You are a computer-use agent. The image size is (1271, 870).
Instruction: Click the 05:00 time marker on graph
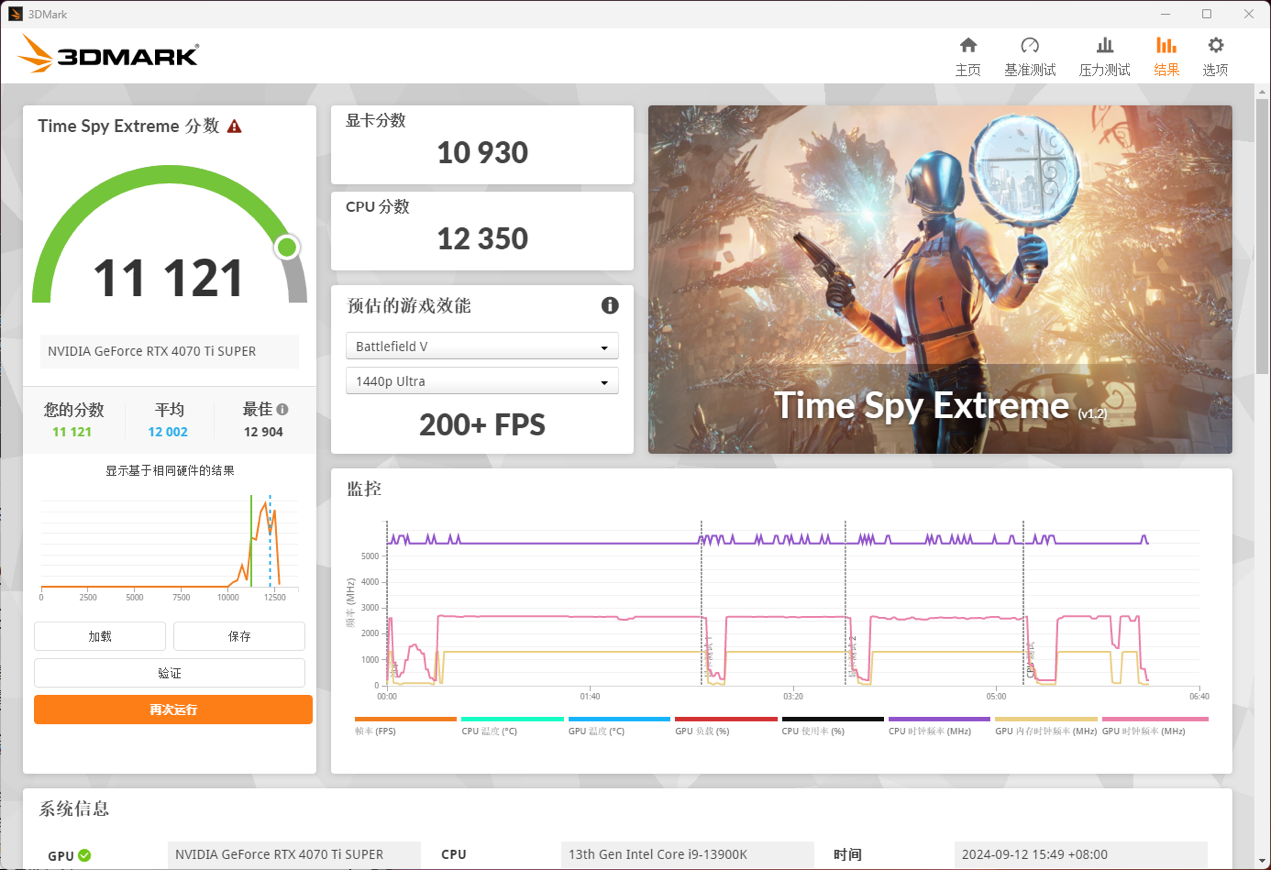pyautogui.click(x=996, y=696)
